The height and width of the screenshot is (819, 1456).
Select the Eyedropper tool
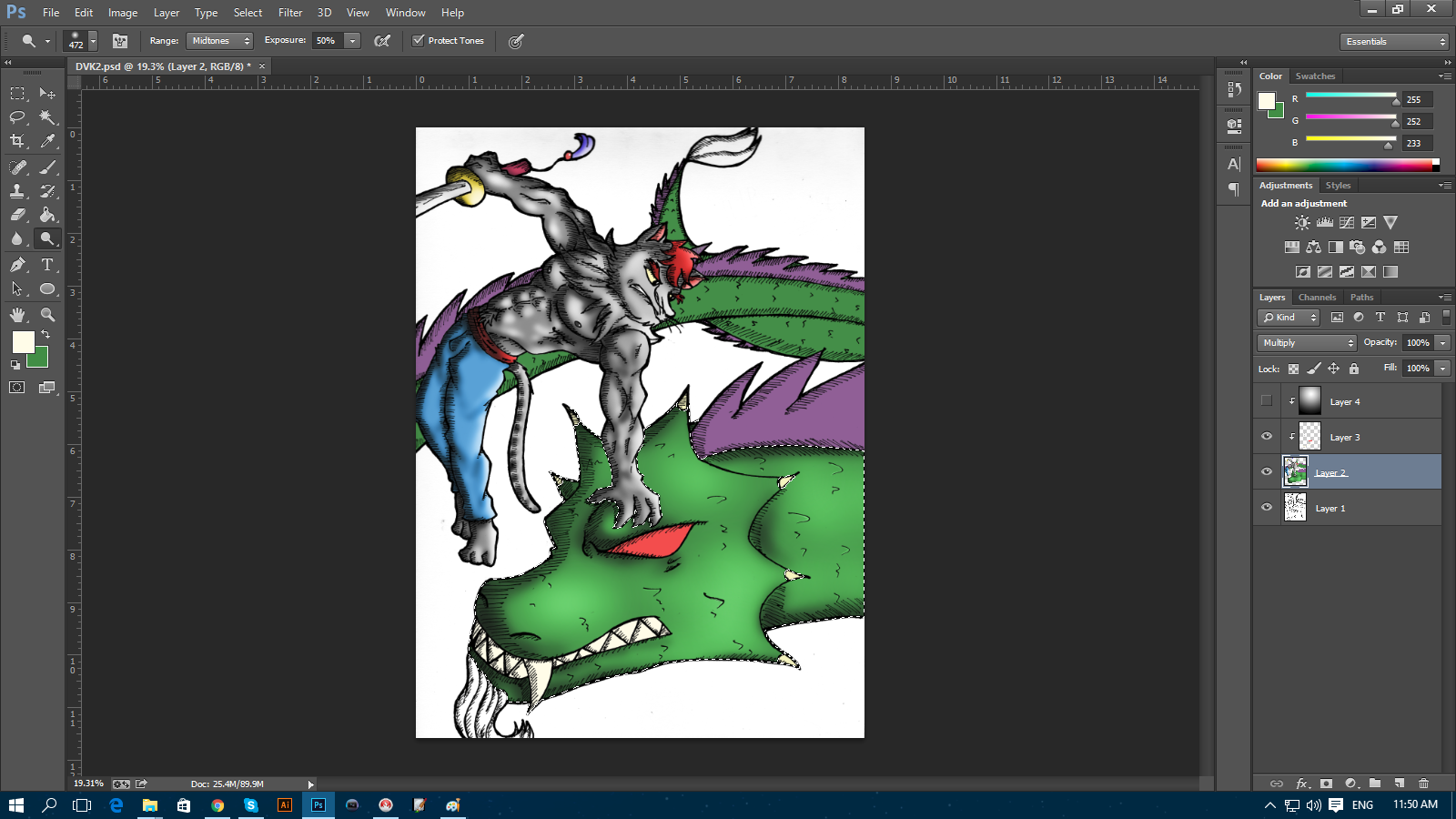(47, 141)
